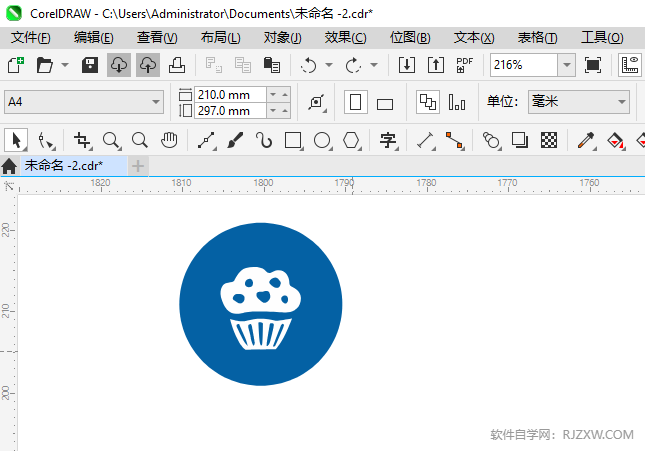
Task: Click the Print icon
Action: pyautogui.click(x=177, y=65)
